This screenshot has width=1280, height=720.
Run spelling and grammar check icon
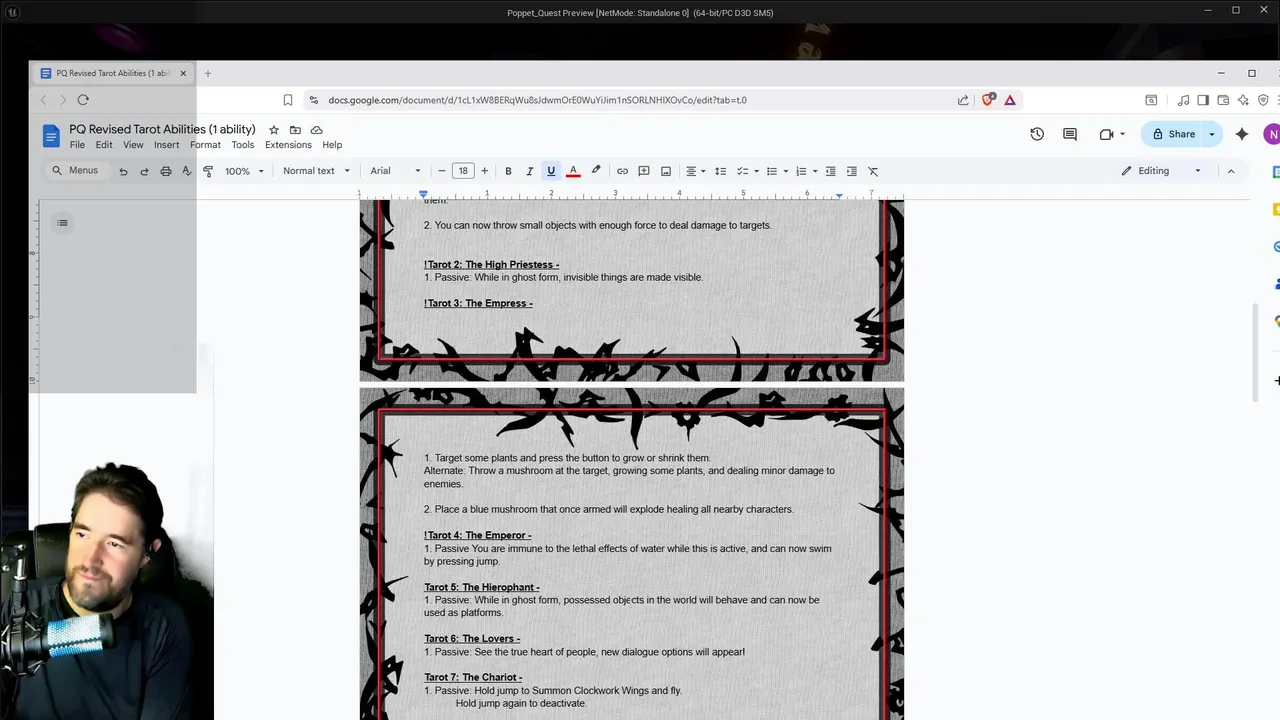click(x=187, y=171)
